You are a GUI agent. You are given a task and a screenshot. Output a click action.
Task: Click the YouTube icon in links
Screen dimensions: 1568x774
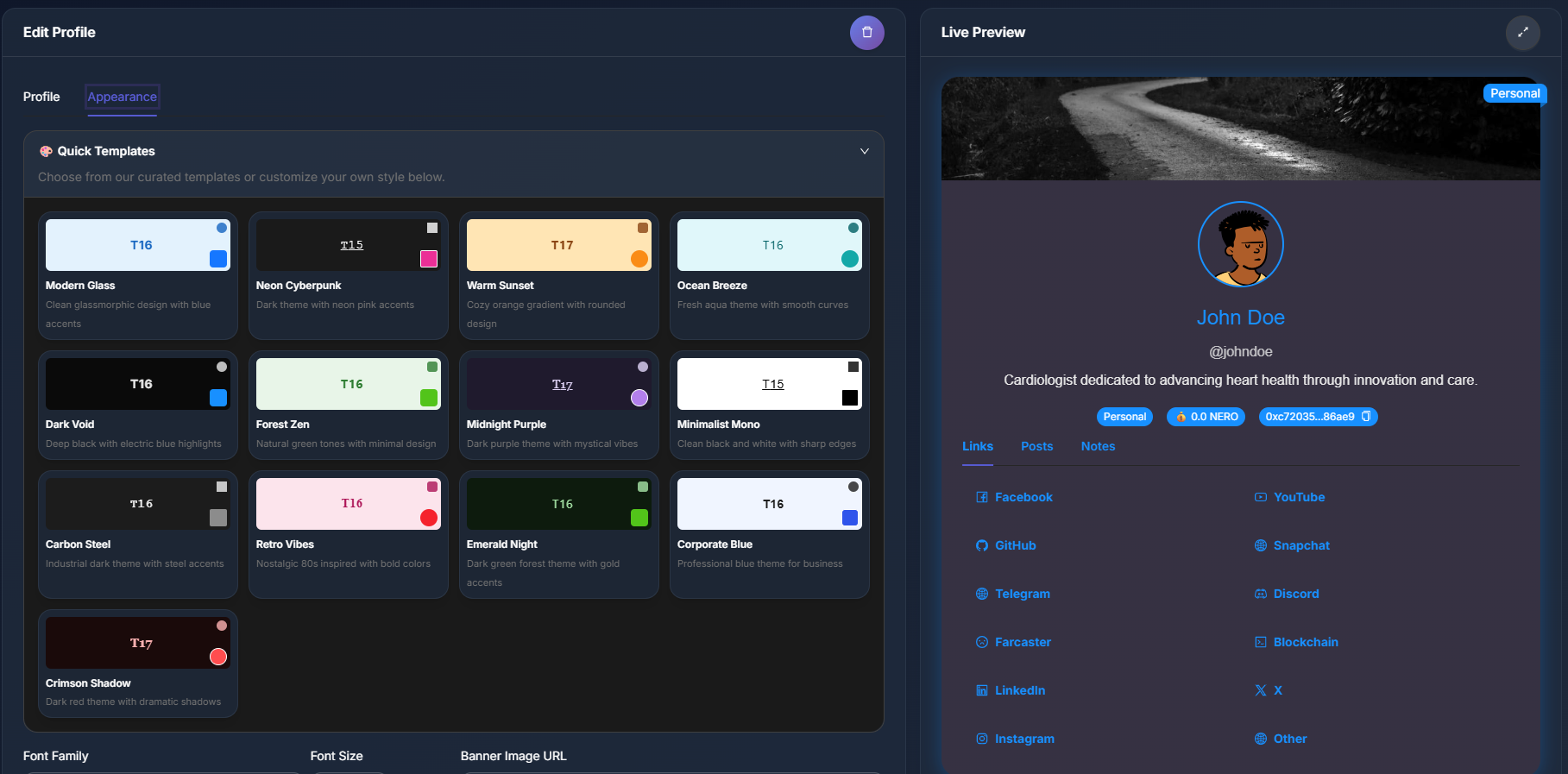point(1261,497)
